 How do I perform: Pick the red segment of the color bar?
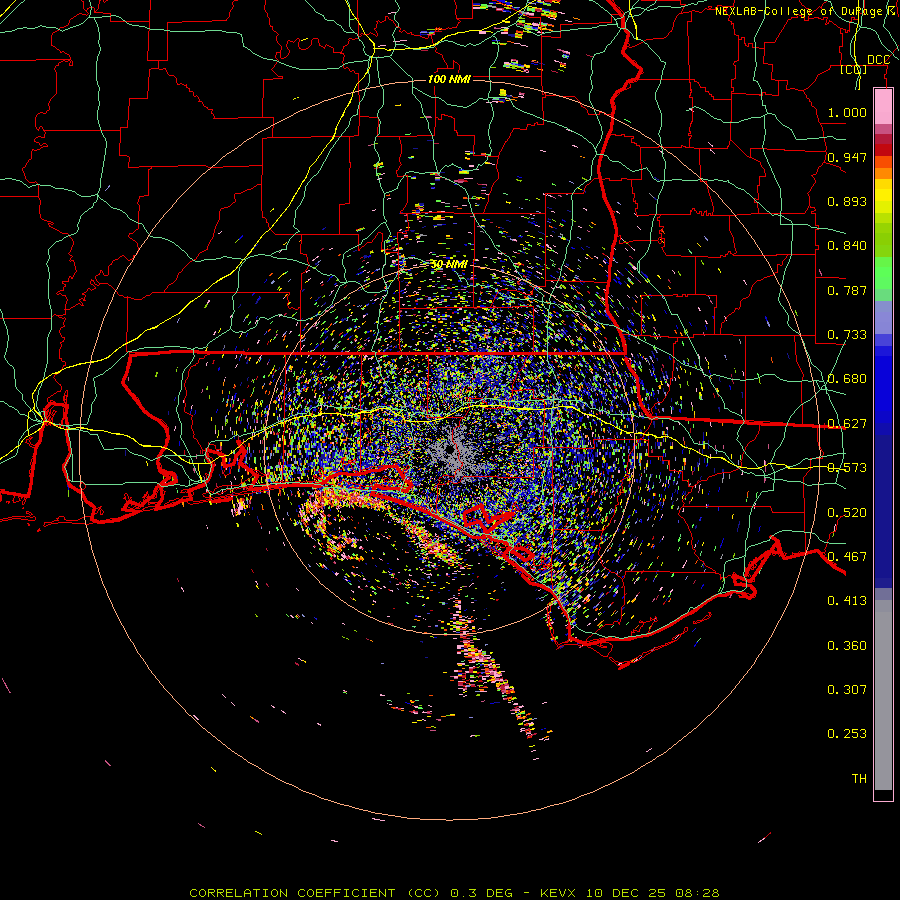pyautogui.click(x=883, y=150)
